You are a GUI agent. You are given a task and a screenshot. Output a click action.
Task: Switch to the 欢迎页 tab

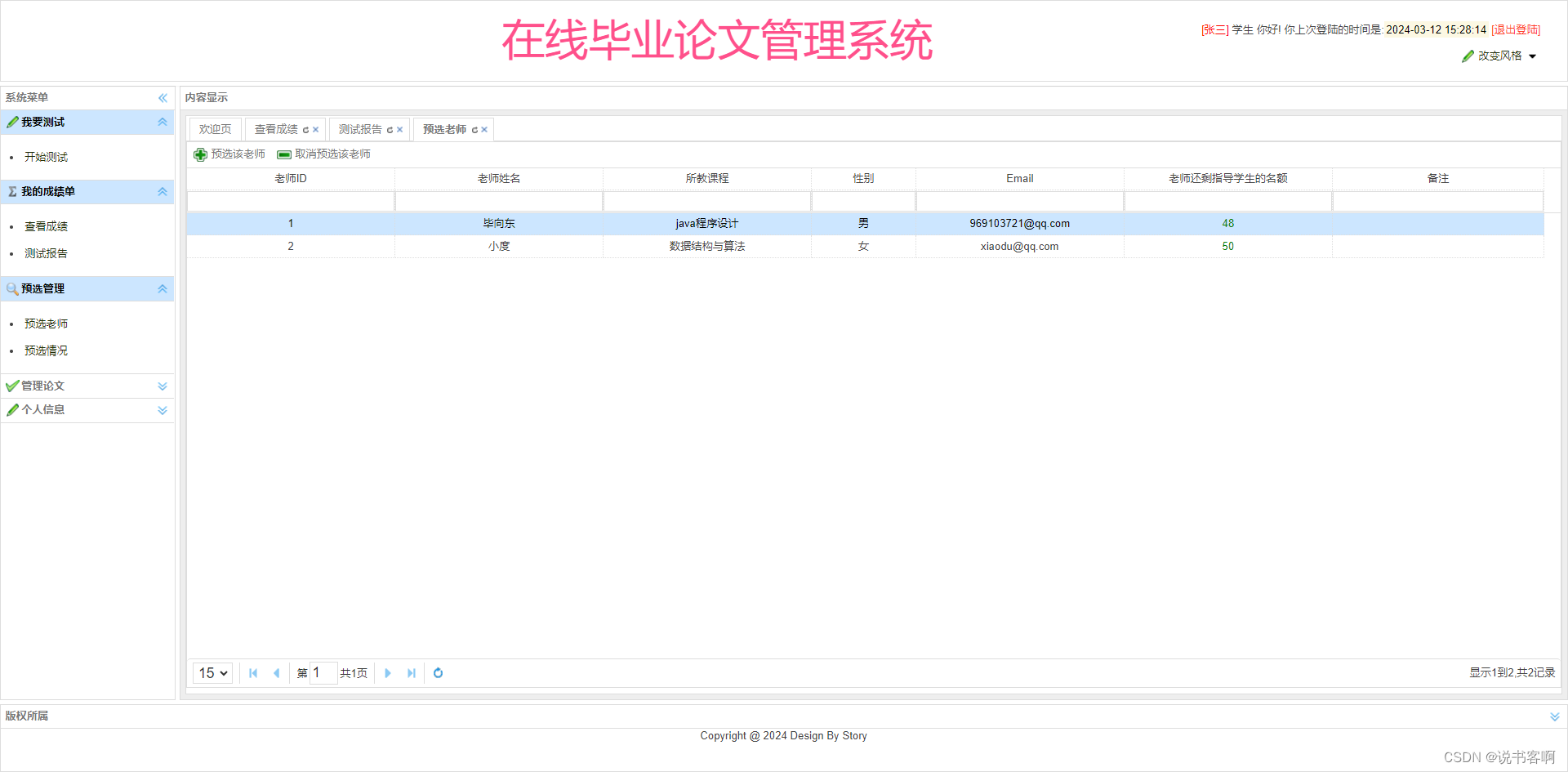(216, 129)
